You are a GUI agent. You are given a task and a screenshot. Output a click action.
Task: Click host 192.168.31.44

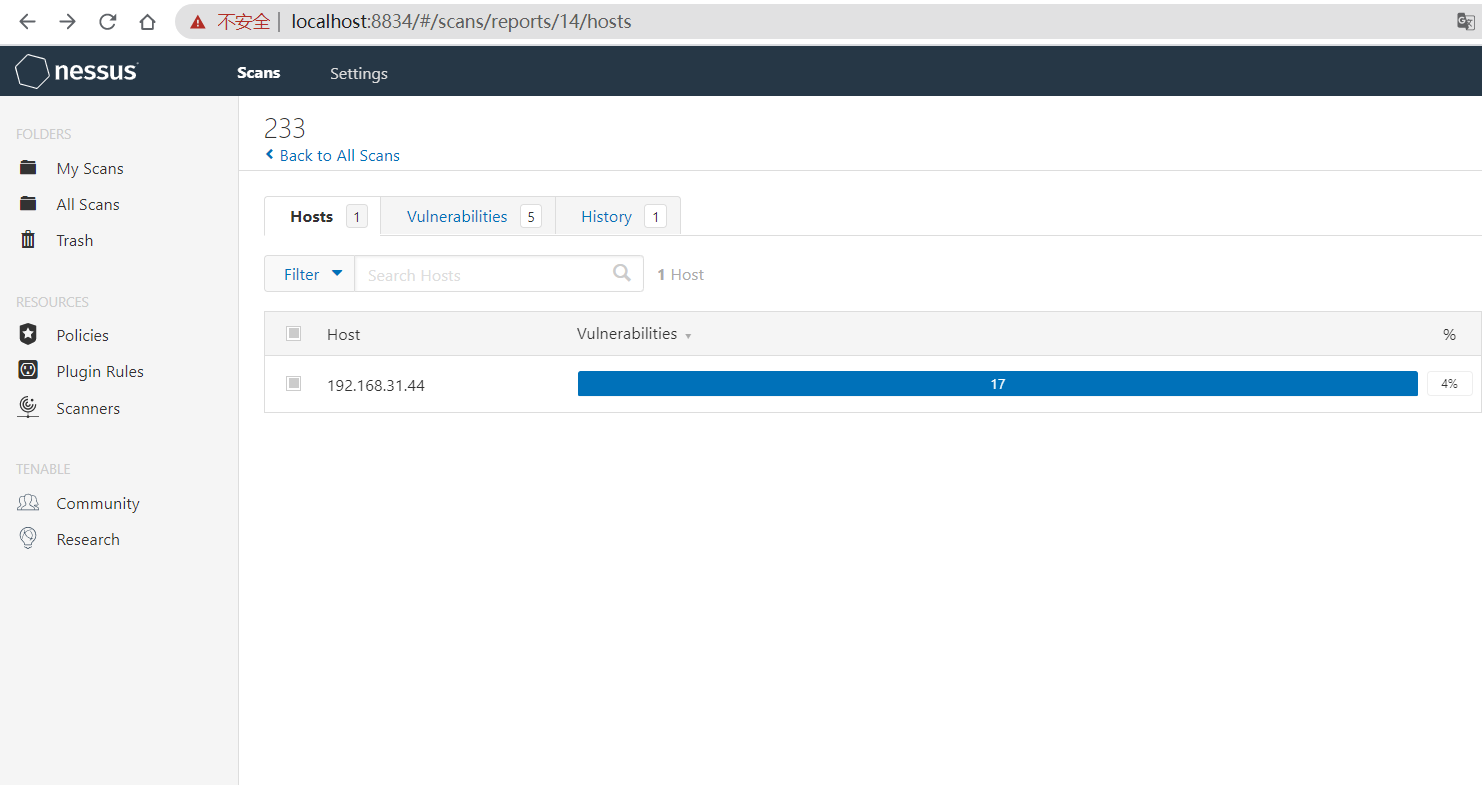[x=376, y=385]
